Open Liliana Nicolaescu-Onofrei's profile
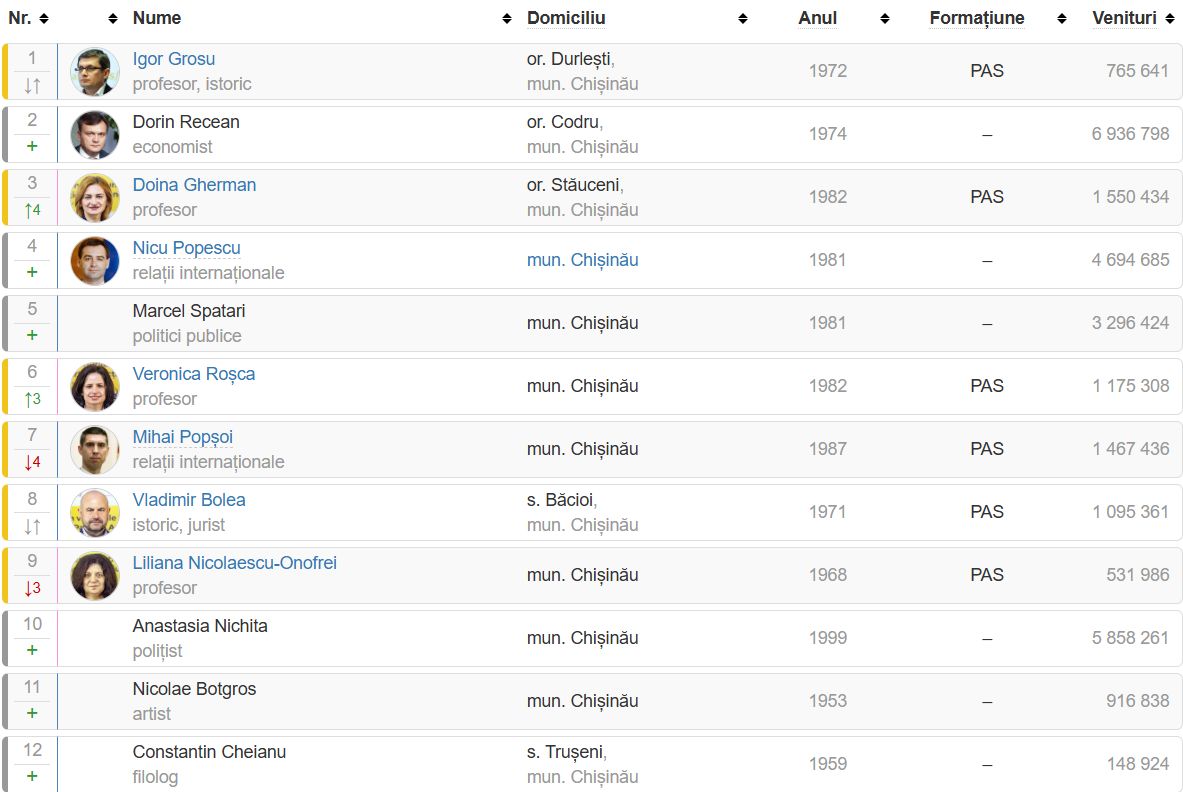The width and height of the screenshot is (1183, 792). click(235, 563)
